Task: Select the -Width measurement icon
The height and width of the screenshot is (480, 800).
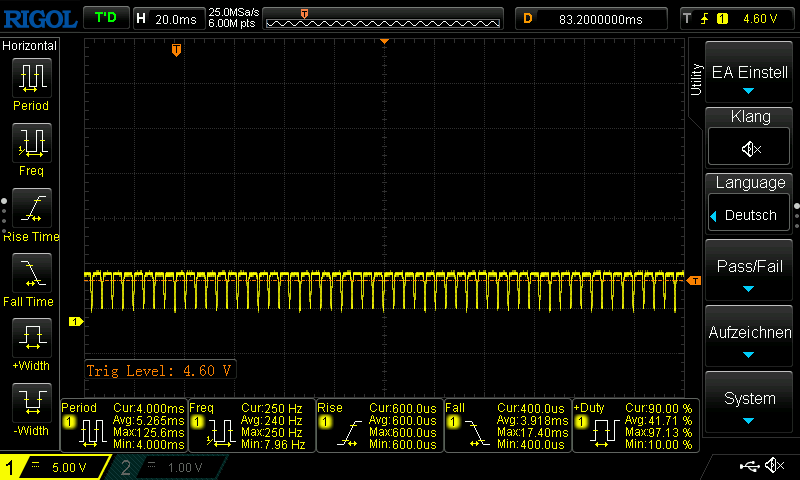Action: [30, 404]
